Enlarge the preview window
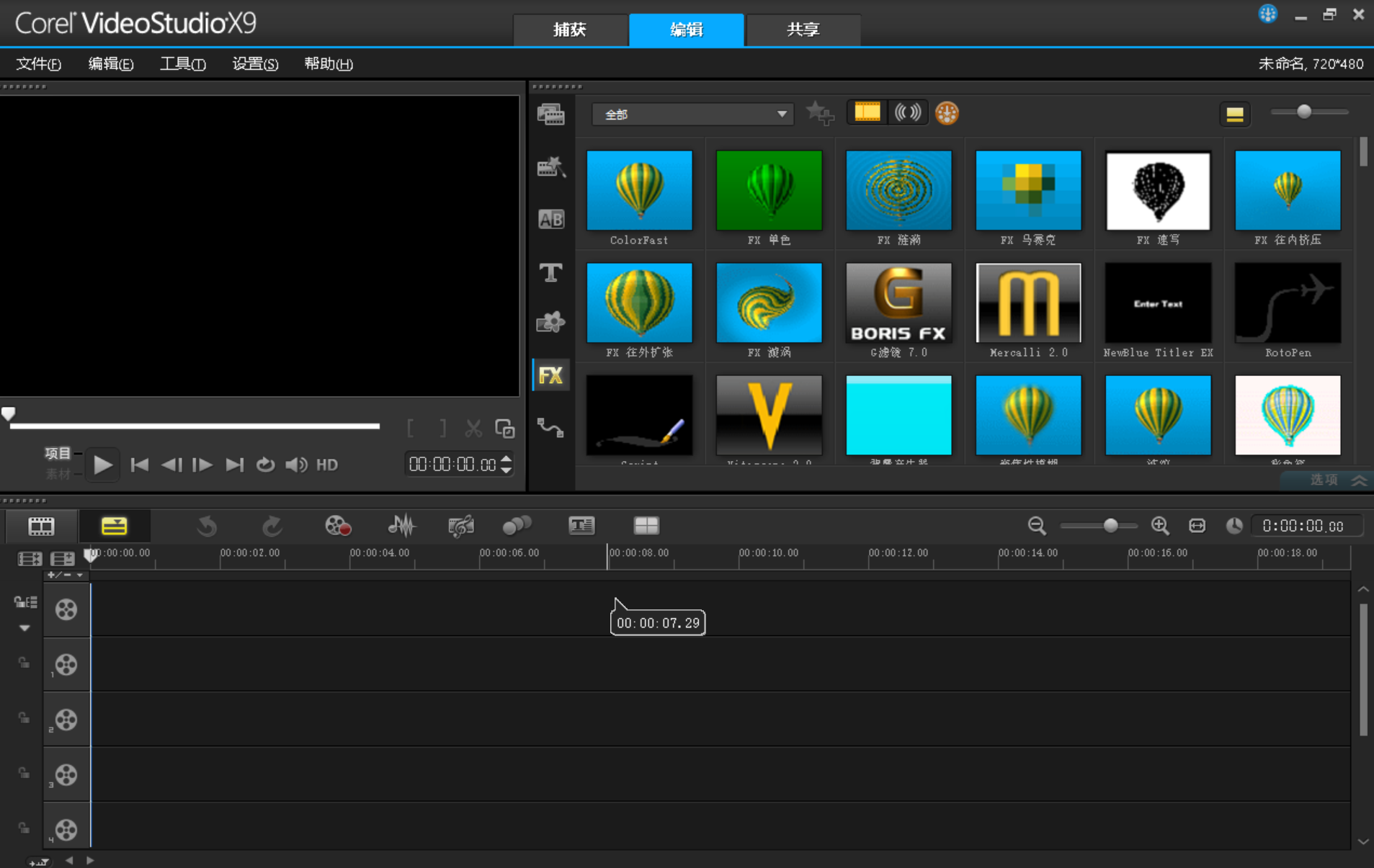Image resolution: width=1374 pixels, height=868 pixels. (x=505, y=428)
